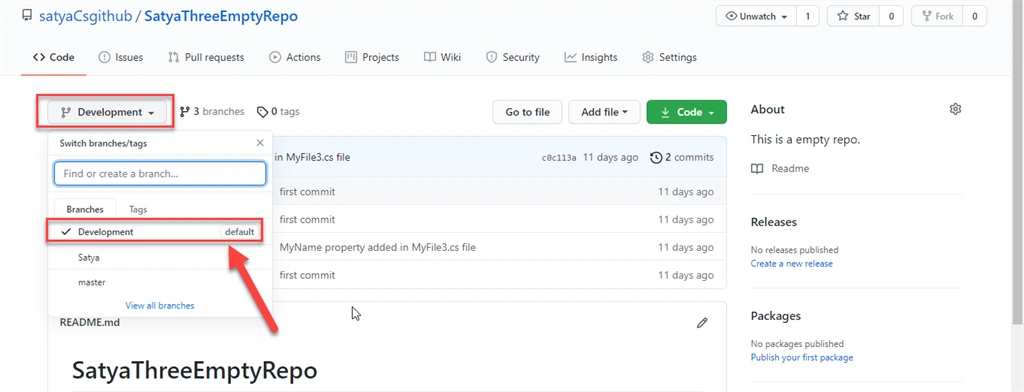Click the stargazers count 0

coord(891,16)
